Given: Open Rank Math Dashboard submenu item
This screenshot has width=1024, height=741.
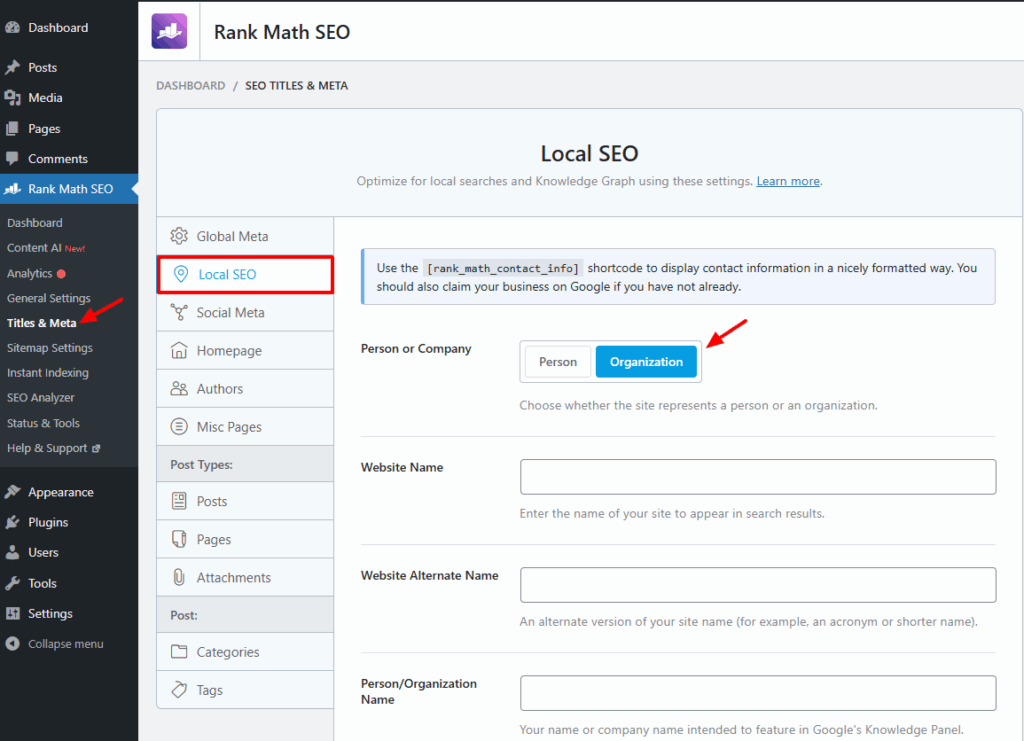Looking at the screenshot, I should pos(35,223).
